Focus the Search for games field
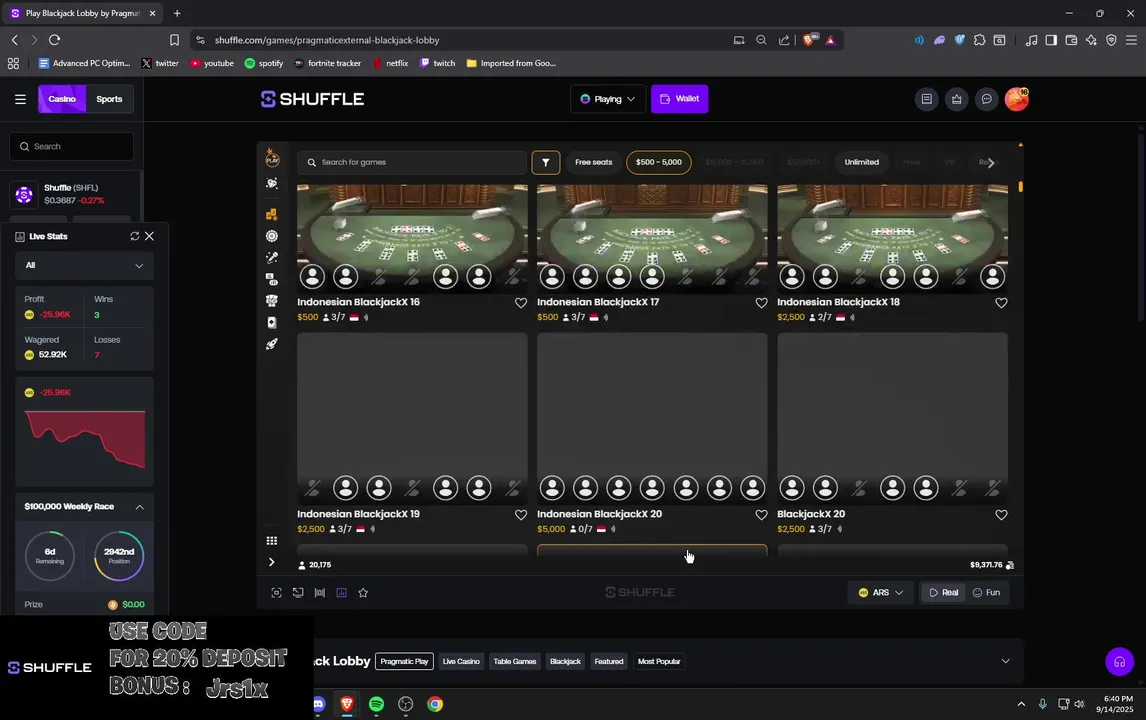The width and height of the screenshot is (1146, 720). 411,162
